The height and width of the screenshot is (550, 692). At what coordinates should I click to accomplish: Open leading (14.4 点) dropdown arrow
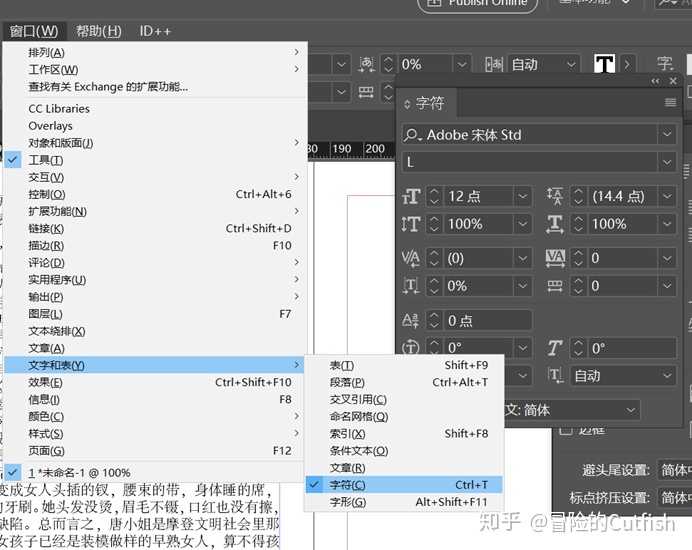(x=667, y=196)
